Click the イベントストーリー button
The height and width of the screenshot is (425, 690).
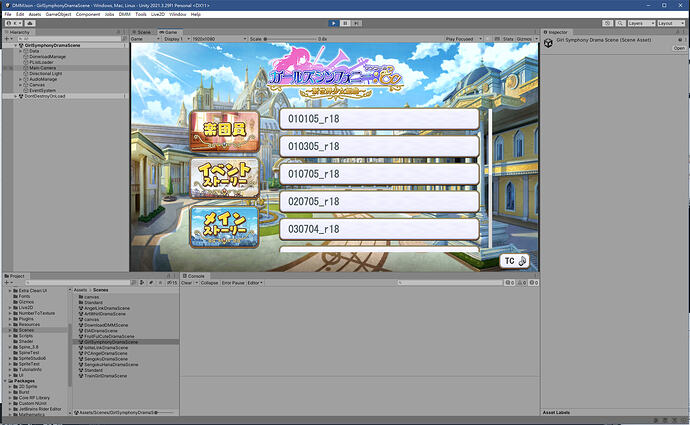point(225,178)
